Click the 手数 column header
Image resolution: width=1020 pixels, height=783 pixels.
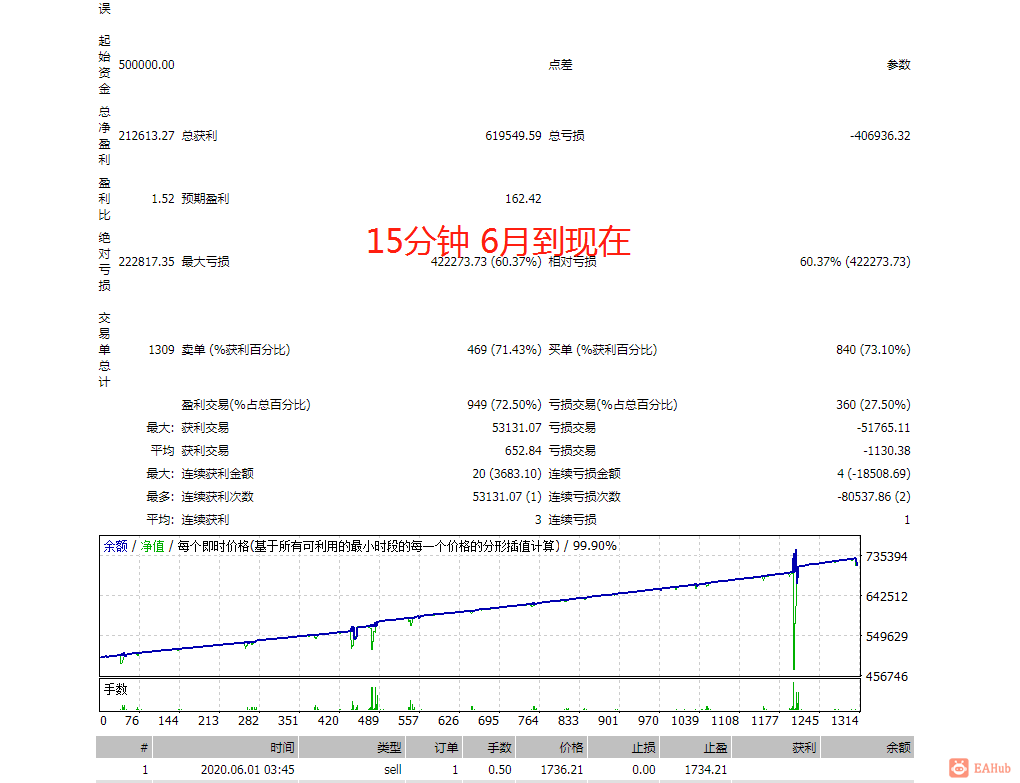498,747
